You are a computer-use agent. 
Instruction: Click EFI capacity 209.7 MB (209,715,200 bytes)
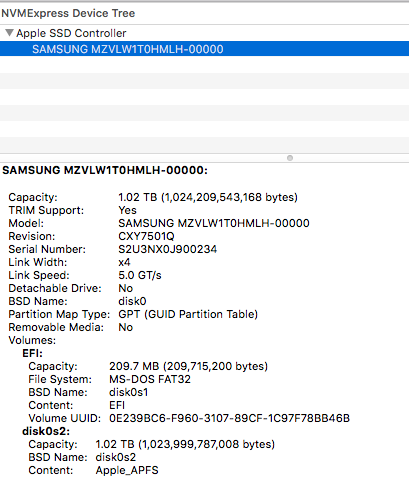coord(189,366)
